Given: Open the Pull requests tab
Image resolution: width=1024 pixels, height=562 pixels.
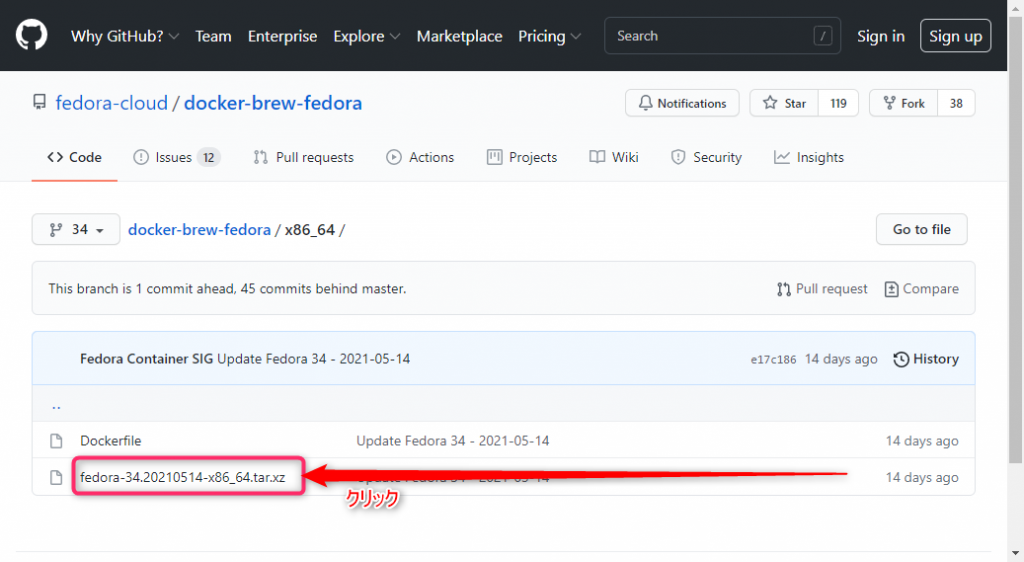Looking at the screenshot, I should pyautogui.click(x=304, y=157).
